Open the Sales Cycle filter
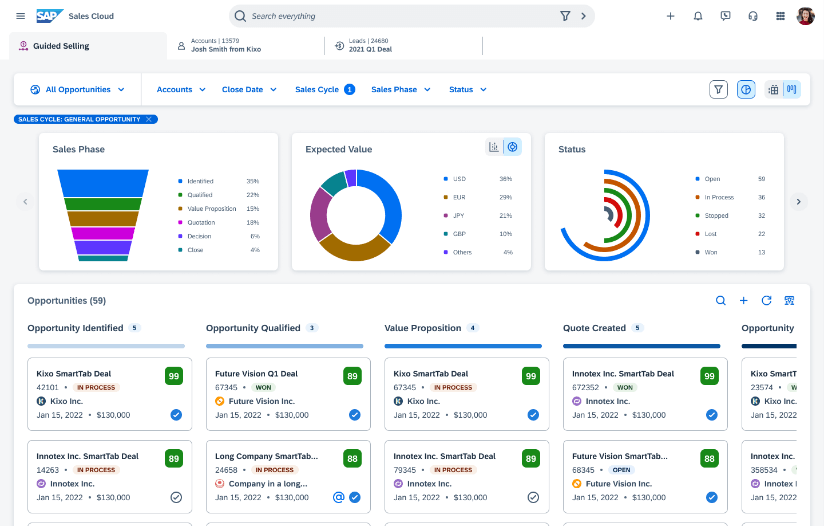 [325, 89]
